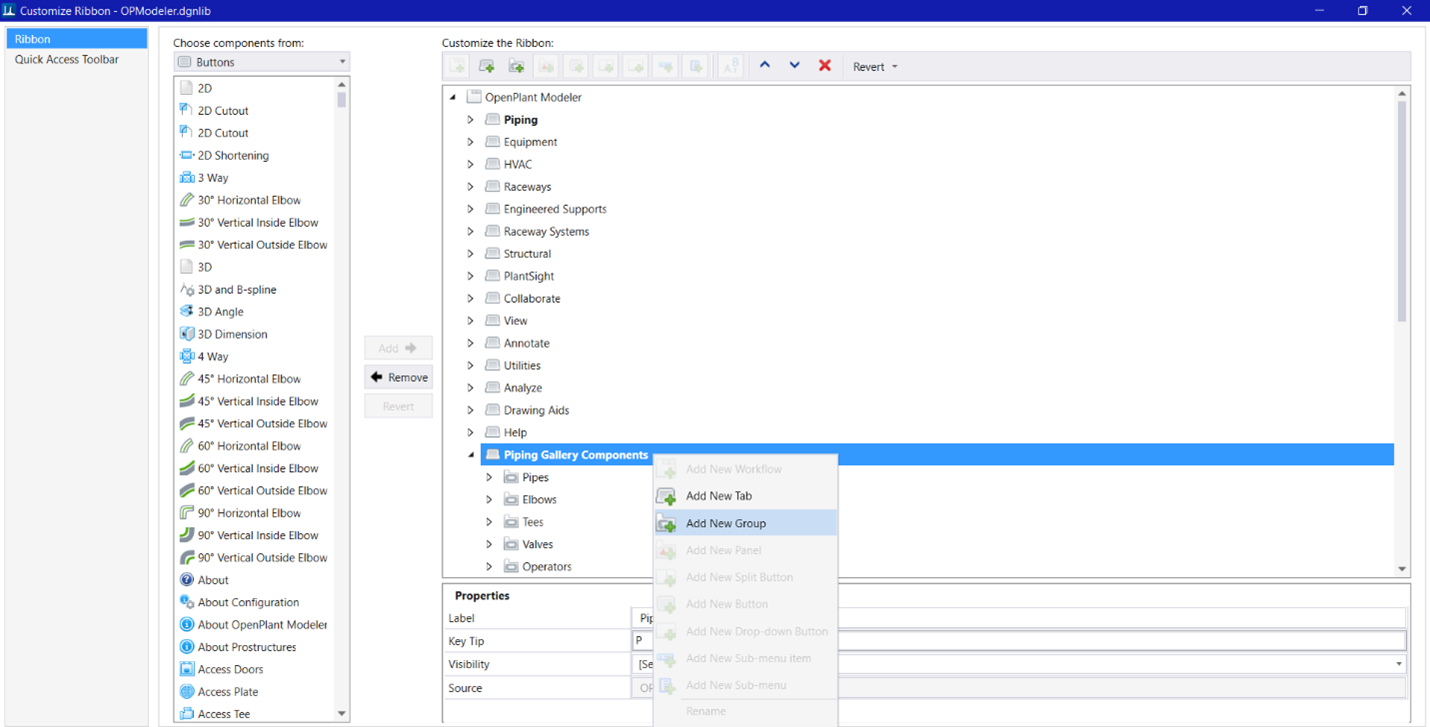Screen dimensions: 1430x727
Task: Click the Remove button
Action: tap(399, 377)
